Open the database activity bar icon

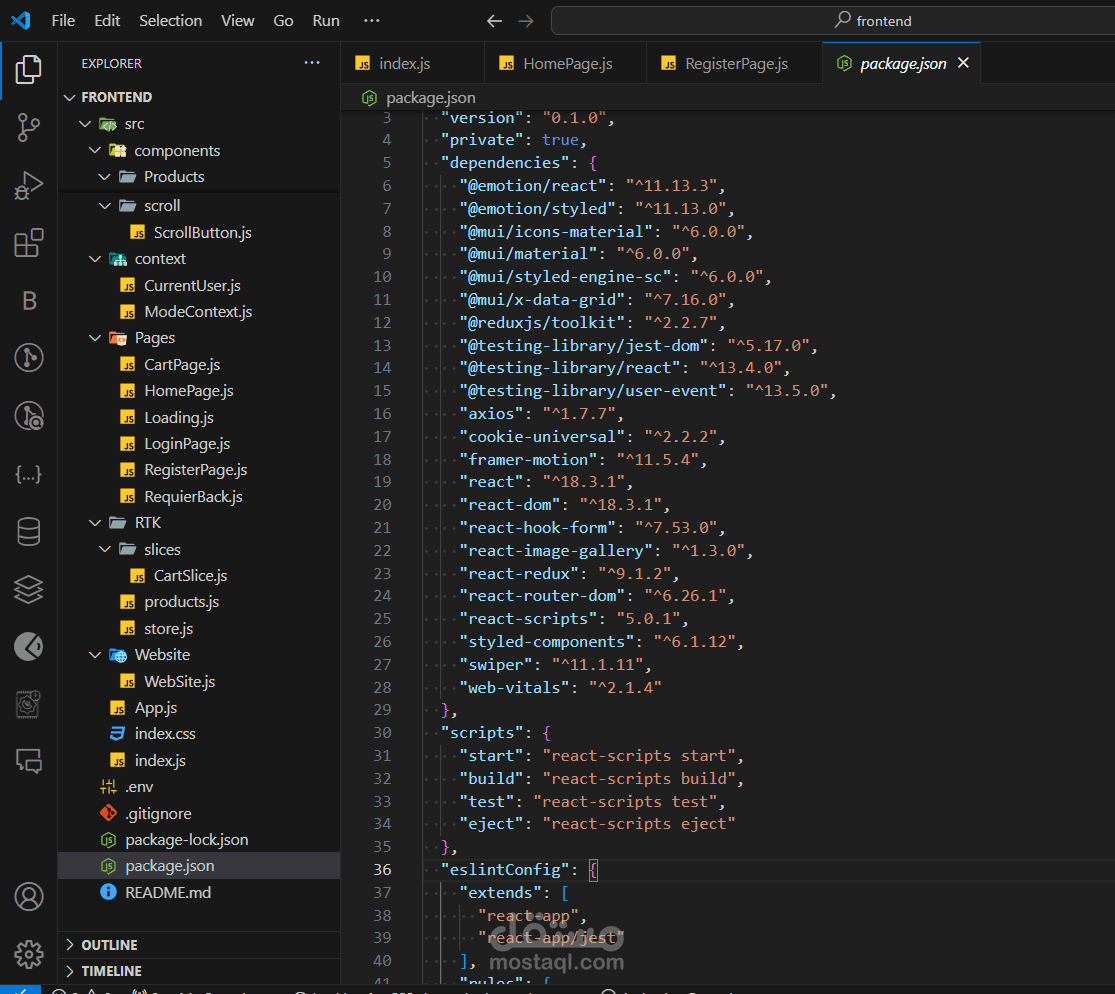pyautogui.click(x=28, y=532)
